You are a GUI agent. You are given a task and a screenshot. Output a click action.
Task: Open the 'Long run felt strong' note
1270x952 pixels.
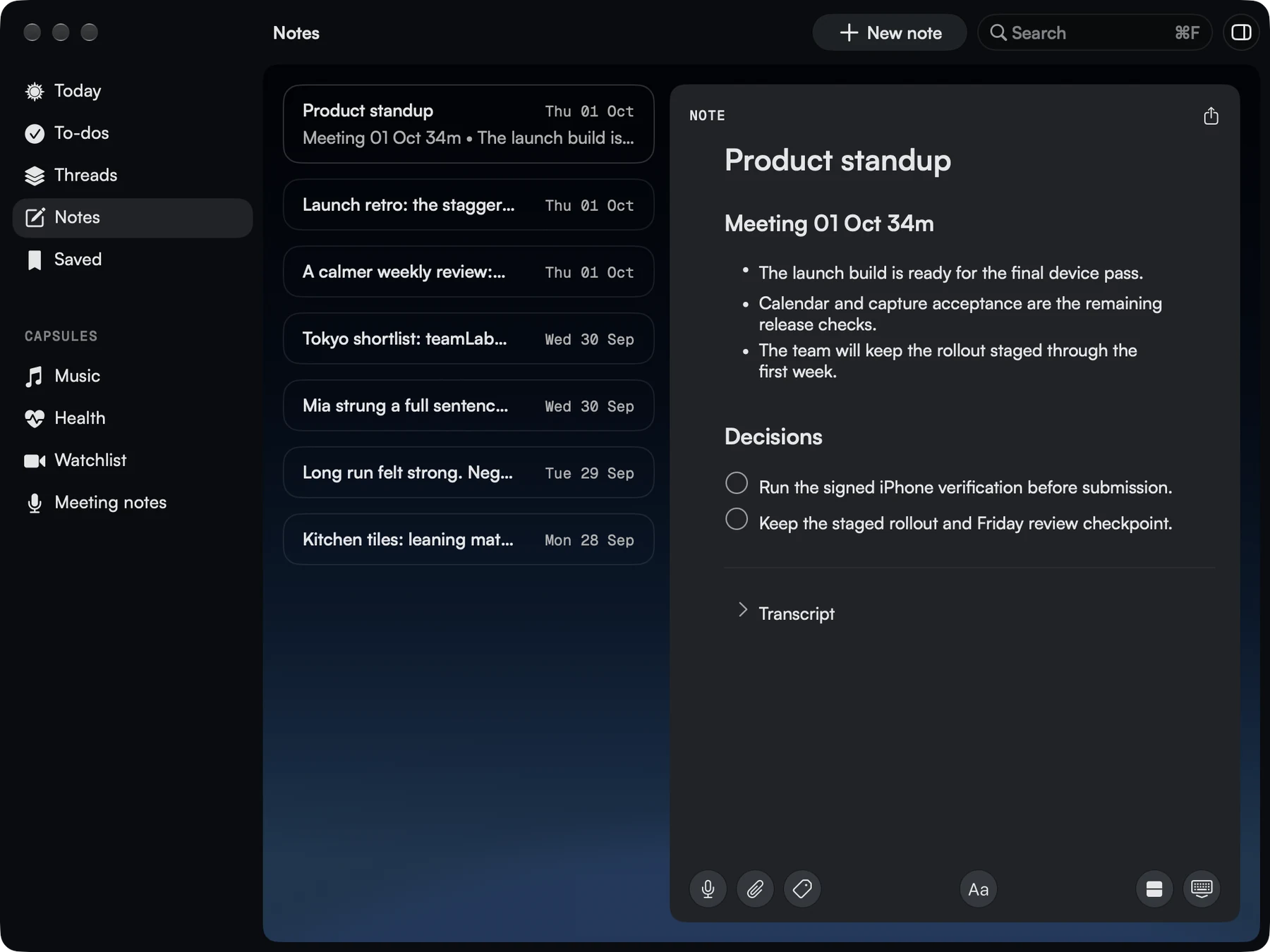[x=468, y=473]
